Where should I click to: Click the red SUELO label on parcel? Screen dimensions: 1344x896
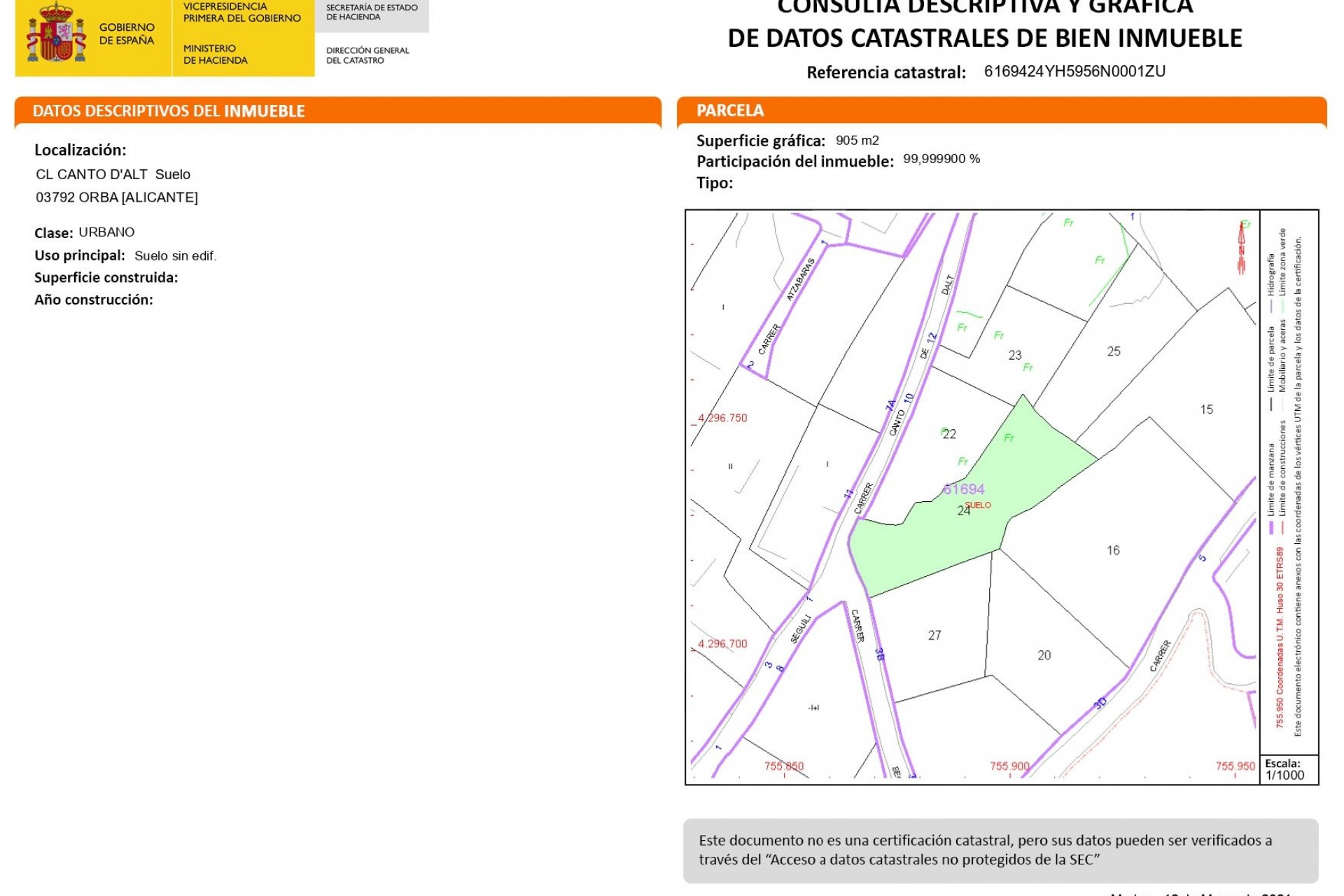tap(978, 505)
